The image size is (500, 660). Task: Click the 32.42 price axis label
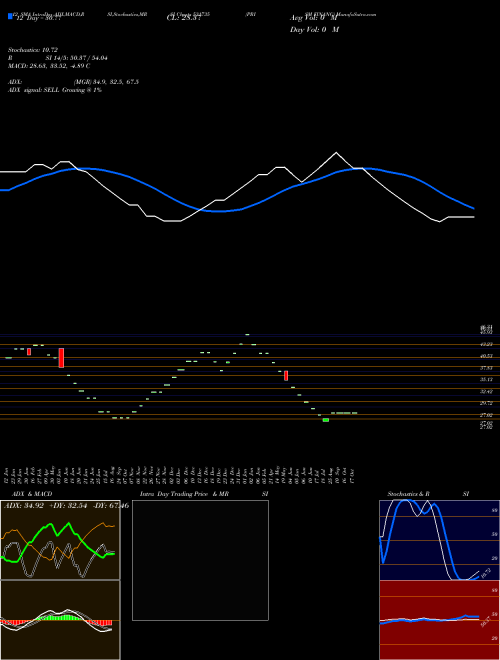pos(487,391)
